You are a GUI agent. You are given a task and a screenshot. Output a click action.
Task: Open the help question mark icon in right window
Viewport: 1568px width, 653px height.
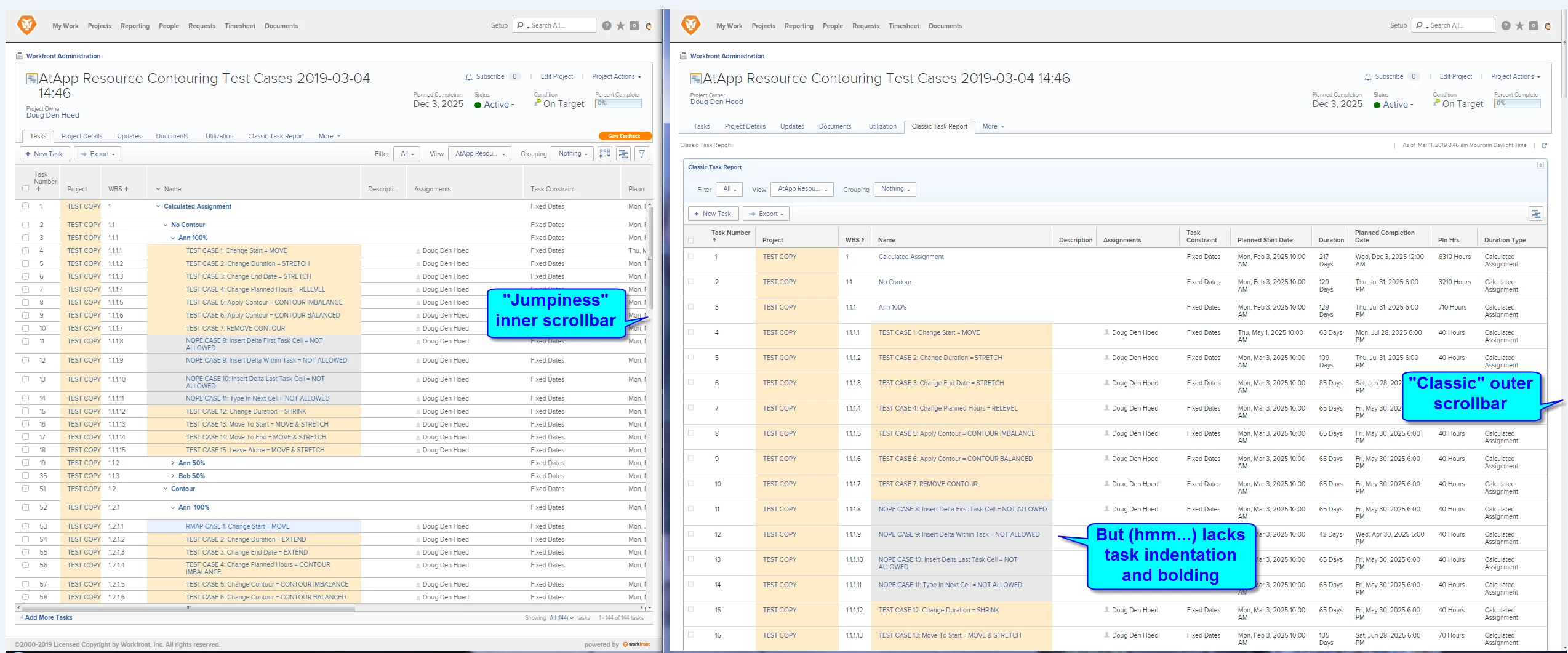(1505, 26)
